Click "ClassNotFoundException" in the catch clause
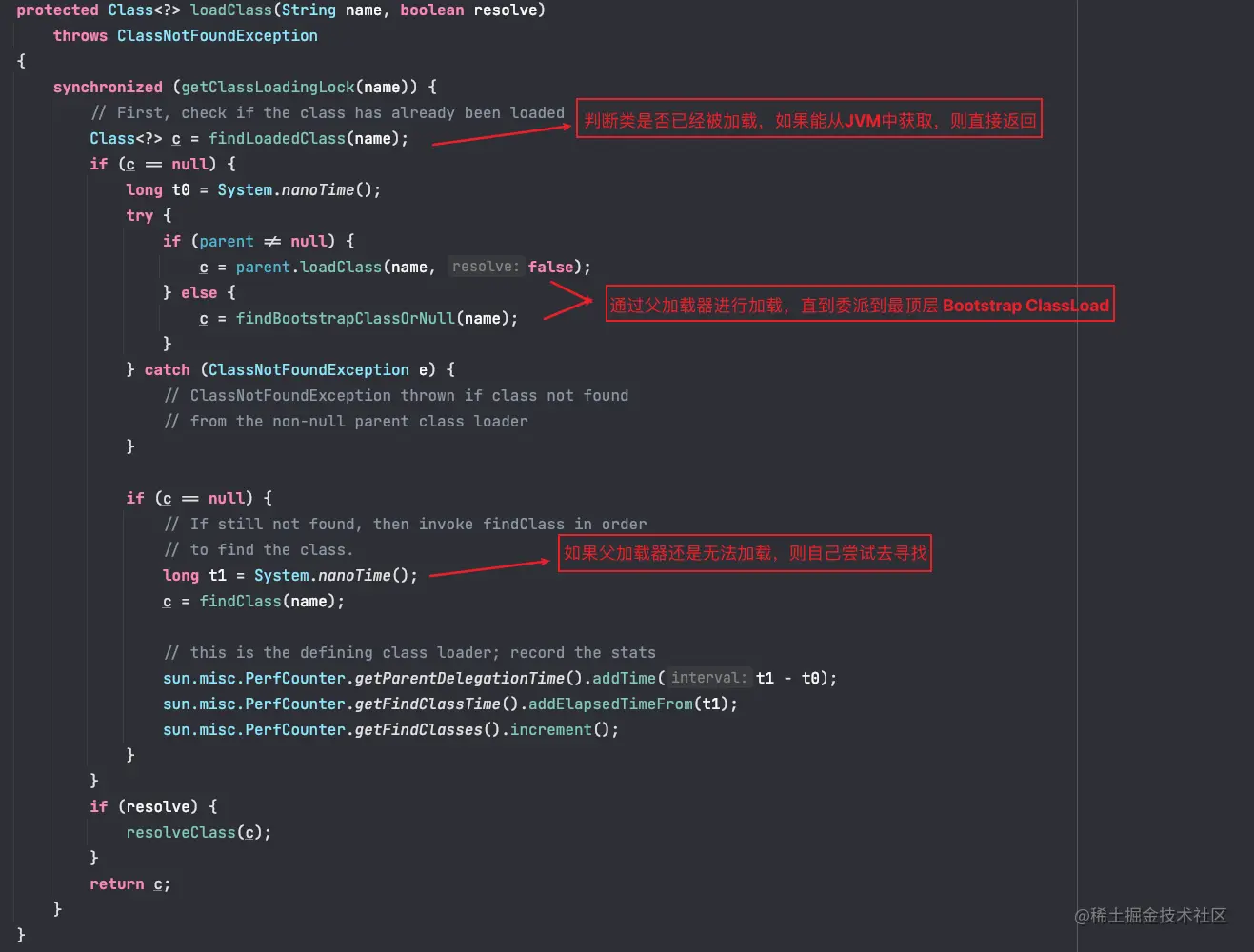The height and width of the screenshot is (952, 1254). pos(309,370)
